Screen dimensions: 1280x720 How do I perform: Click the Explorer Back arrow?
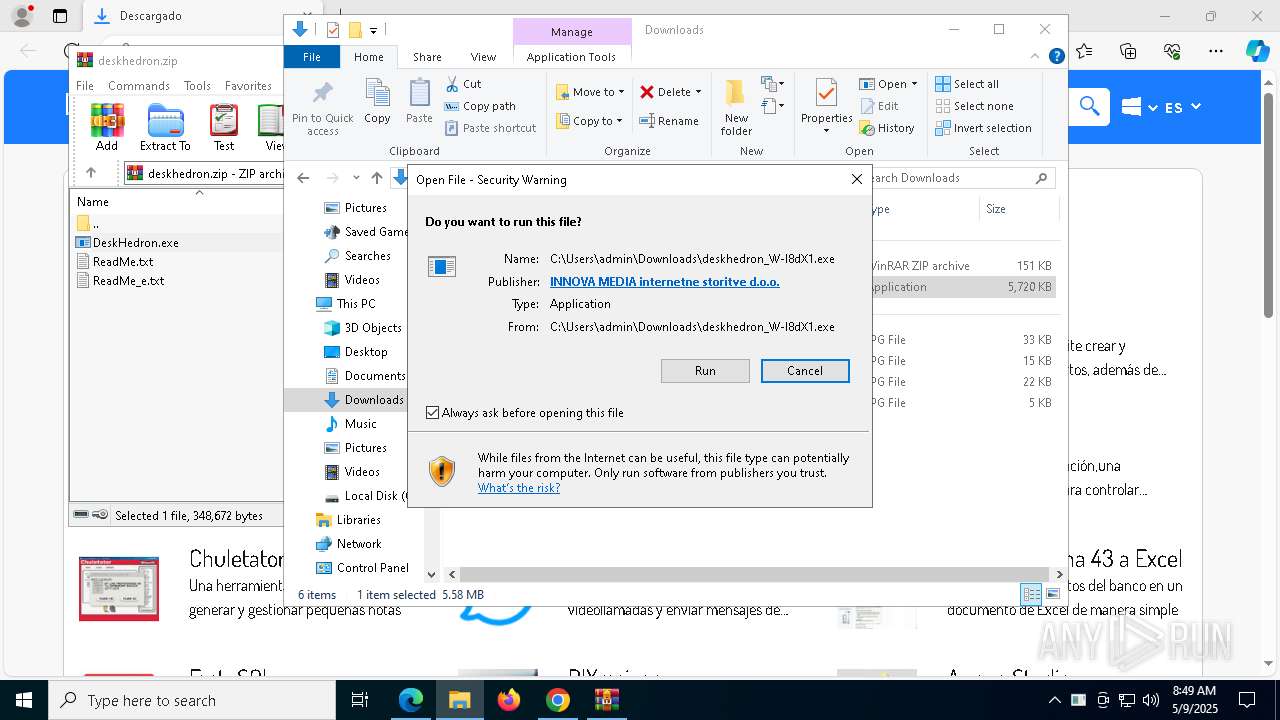[303, 178]
